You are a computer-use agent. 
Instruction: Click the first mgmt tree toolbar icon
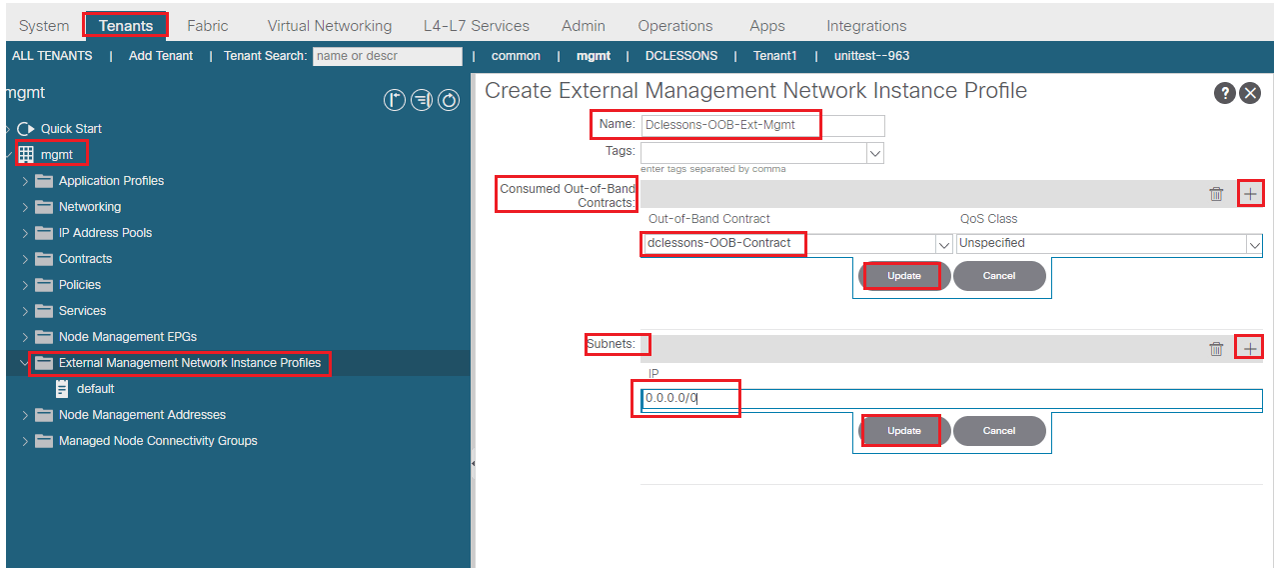coord(395,100)
